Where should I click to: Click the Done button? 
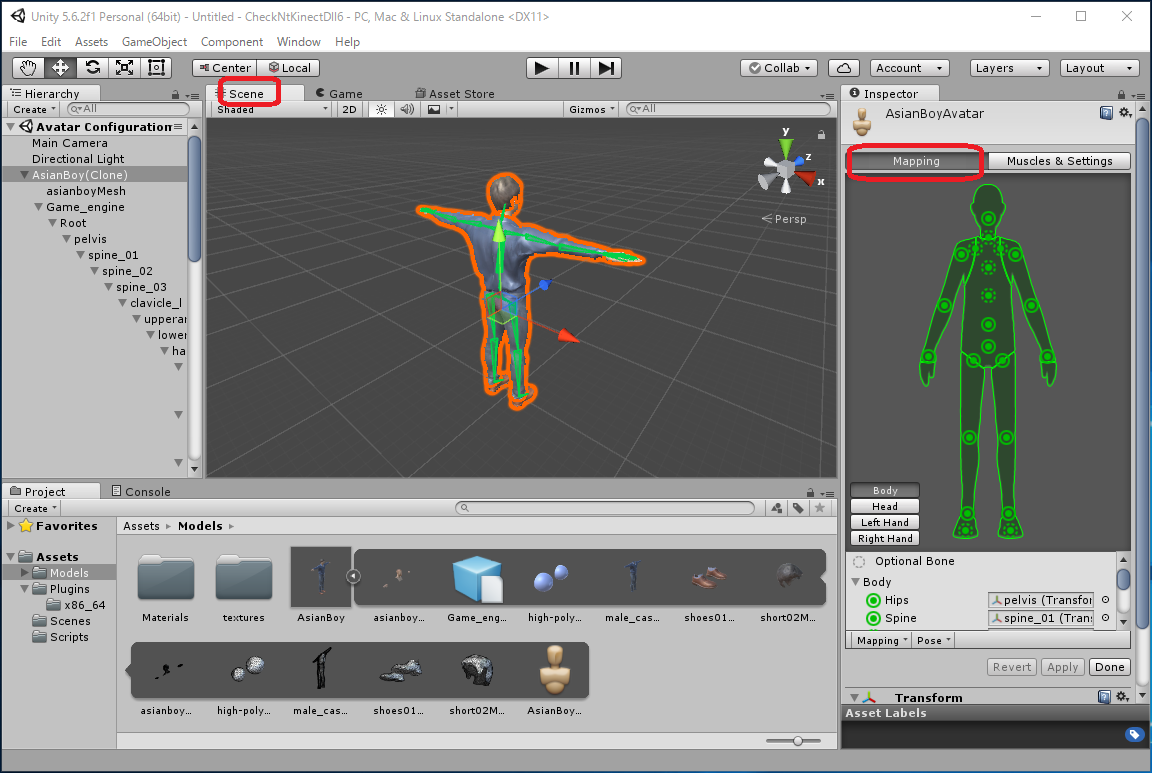pyautogui.click(x=1109, y=667)
